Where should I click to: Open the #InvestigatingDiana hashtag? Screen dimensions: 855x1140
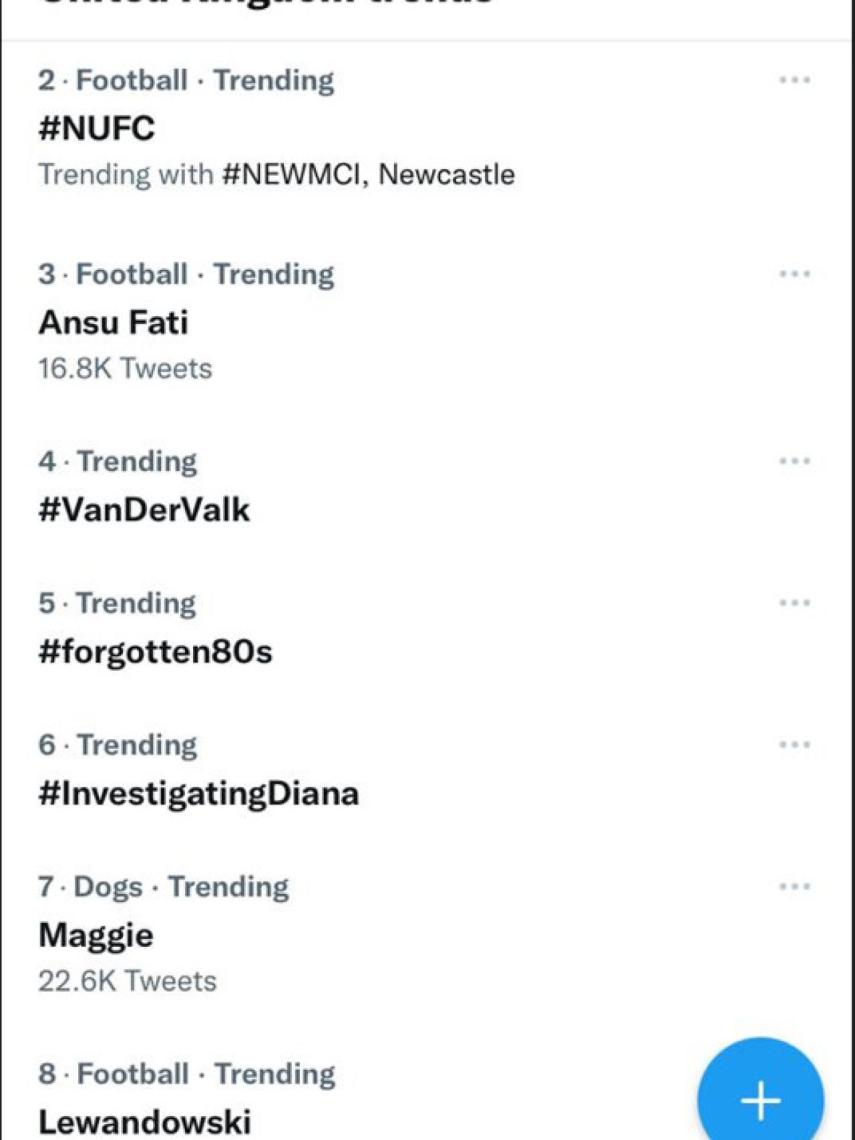click(198, 794)
